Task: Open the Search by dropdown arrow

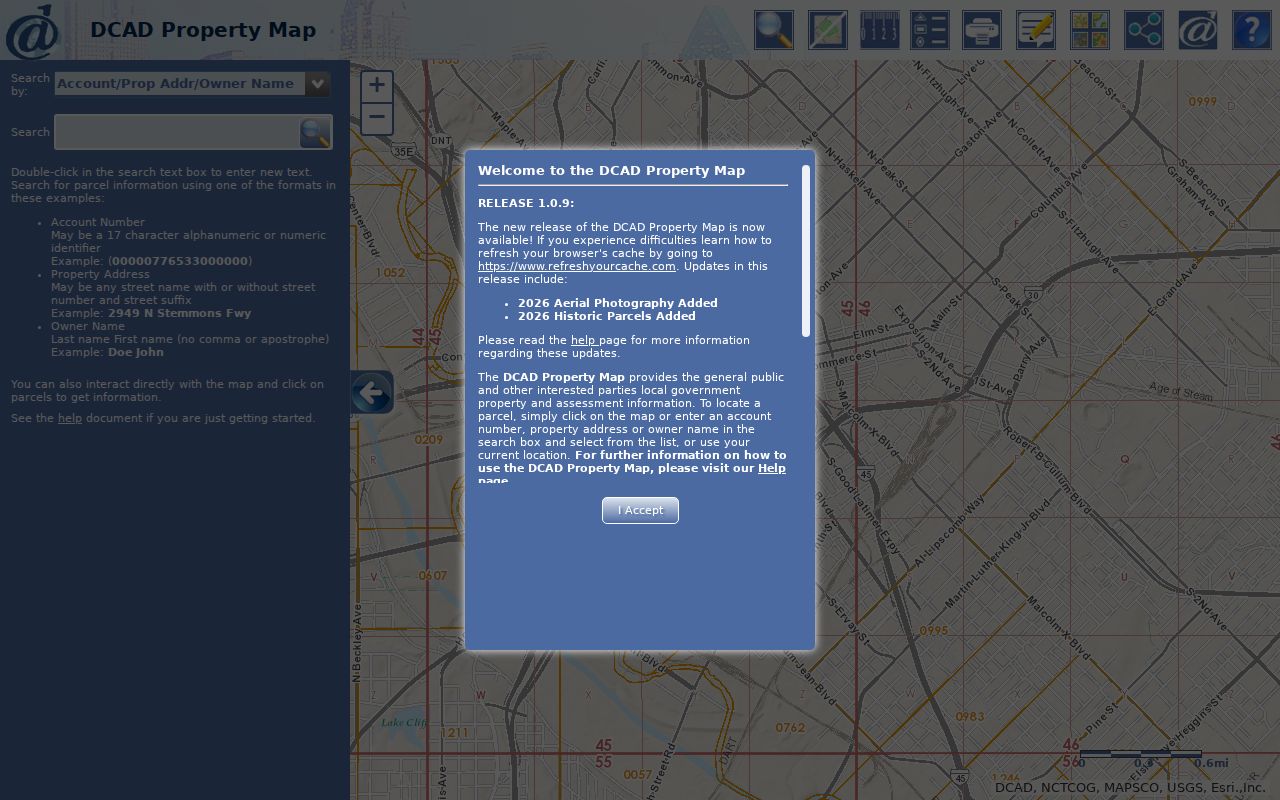Action: tap(318, 84)
